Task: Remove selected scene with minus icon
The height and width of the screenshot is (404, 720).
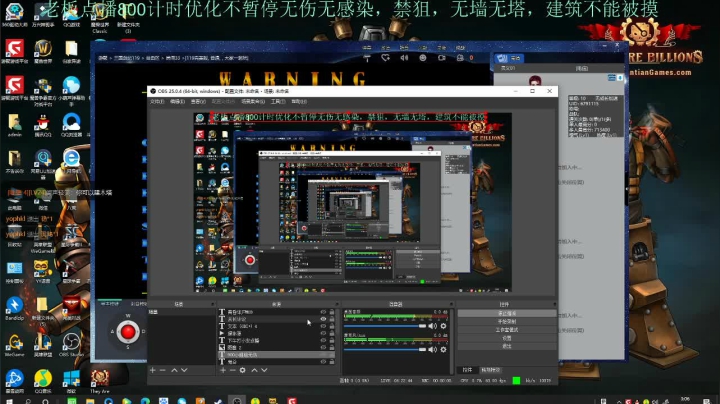Action: point(163,370)
